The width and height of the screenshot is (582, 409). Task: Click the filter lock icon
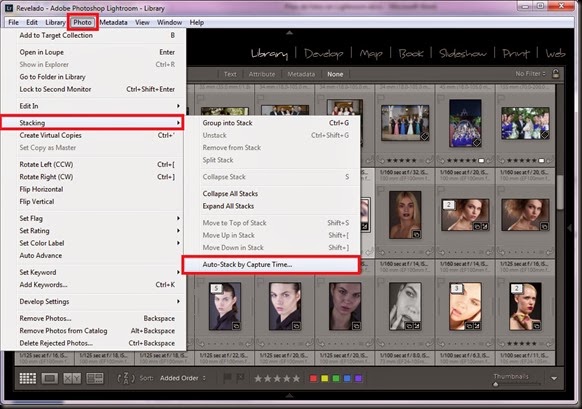556,73
